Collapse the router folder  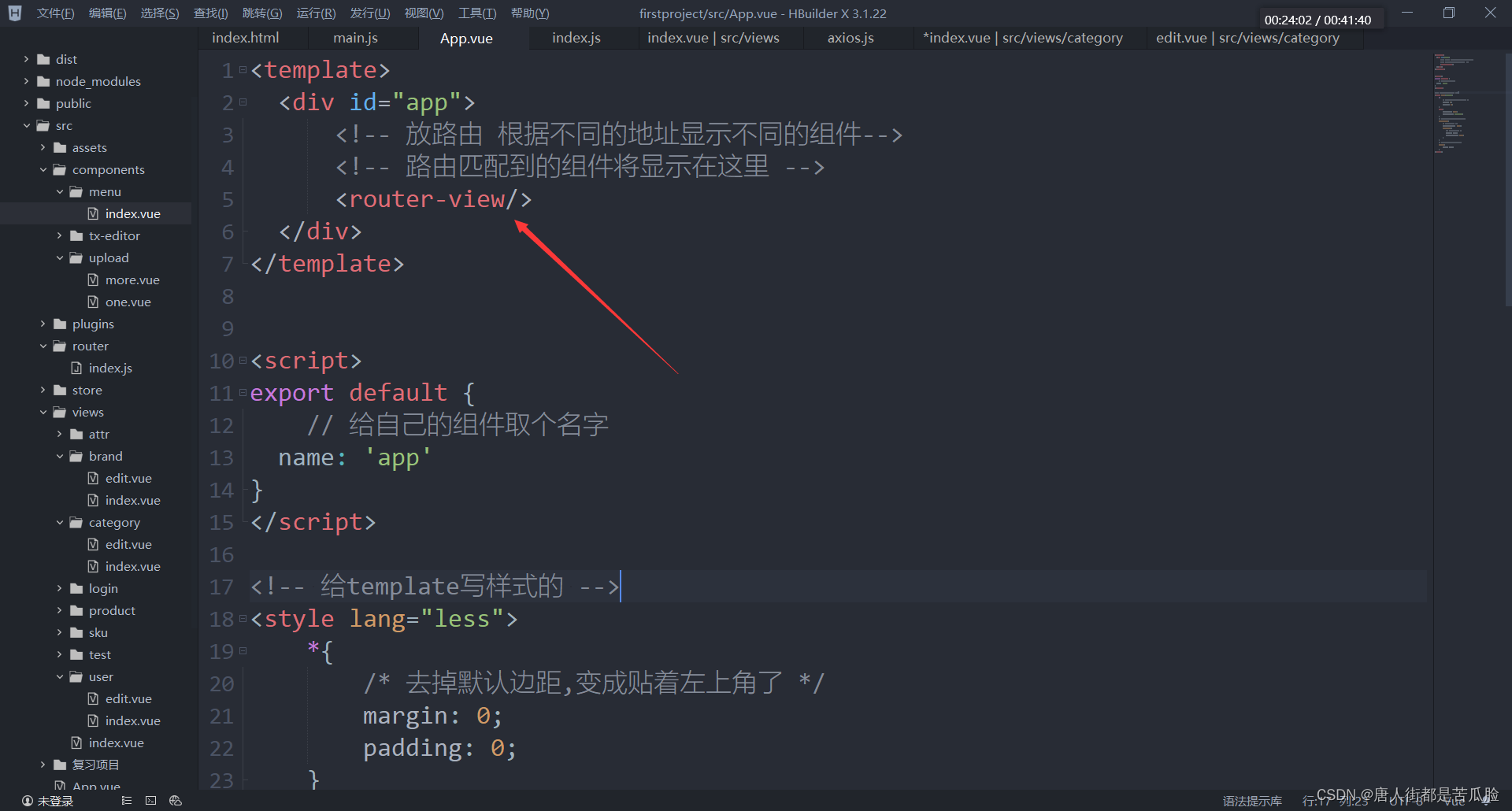click(43, 346)
